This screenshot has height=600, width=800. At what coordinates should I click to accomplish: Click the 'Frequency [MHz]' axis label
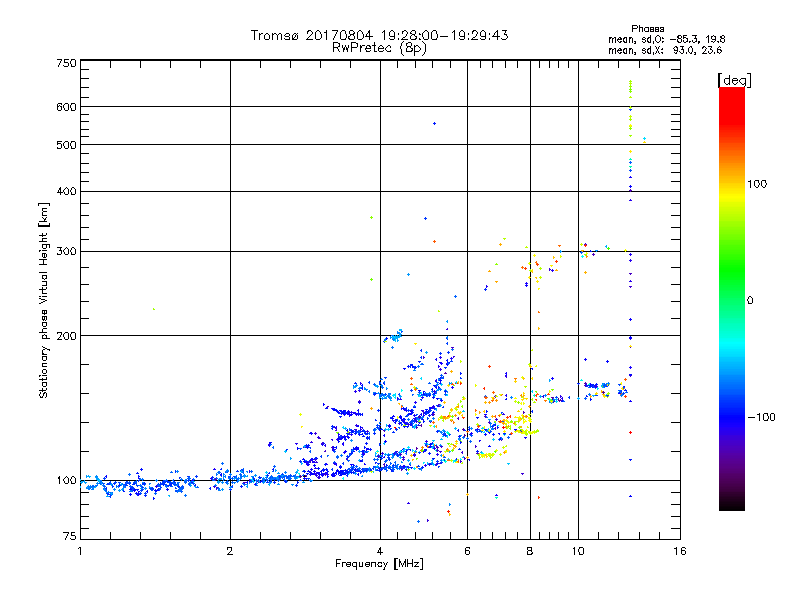click(379, 564)
